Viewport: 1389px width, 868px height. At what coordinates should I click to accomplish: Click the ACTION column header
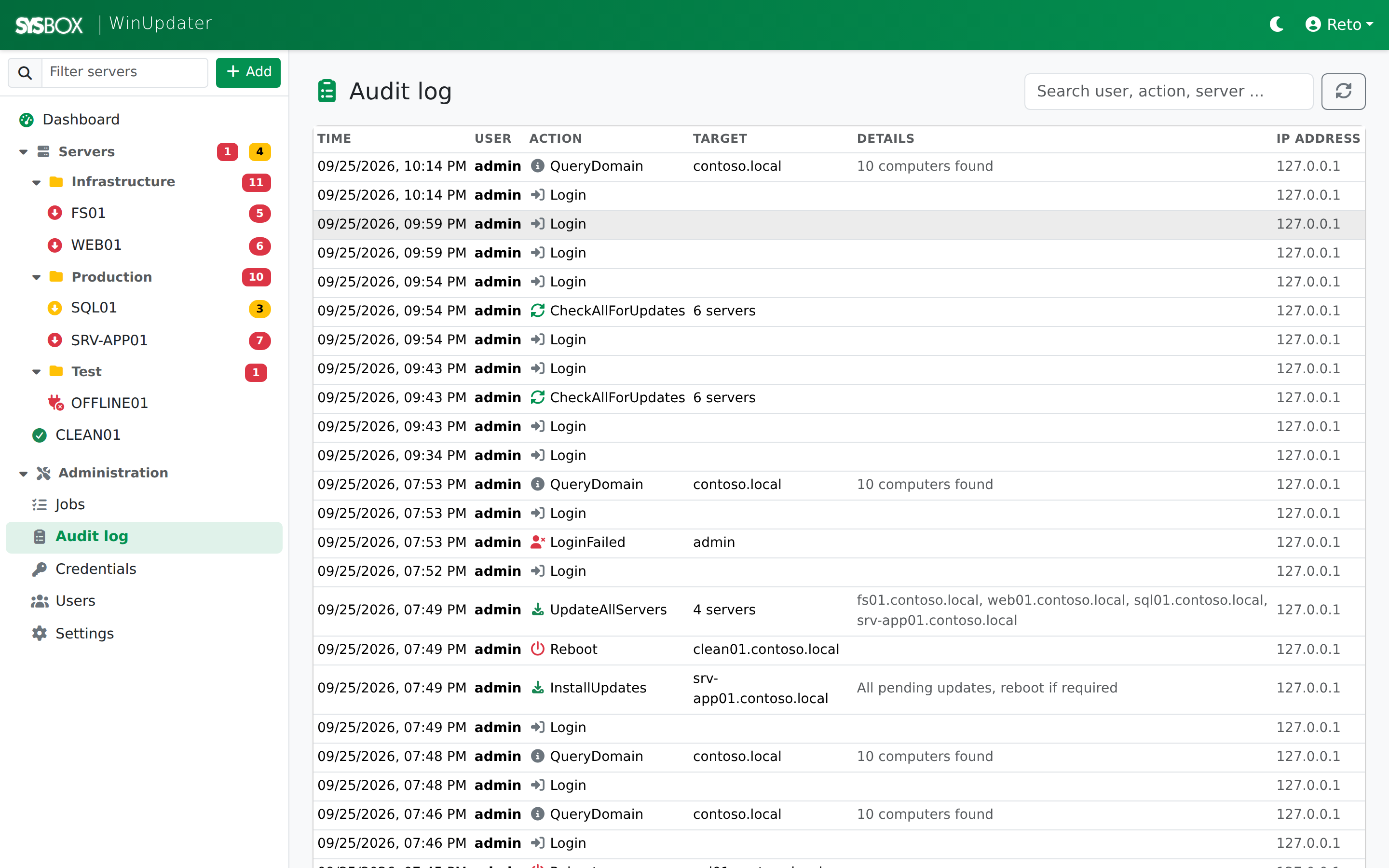click(x=555, y=138)
